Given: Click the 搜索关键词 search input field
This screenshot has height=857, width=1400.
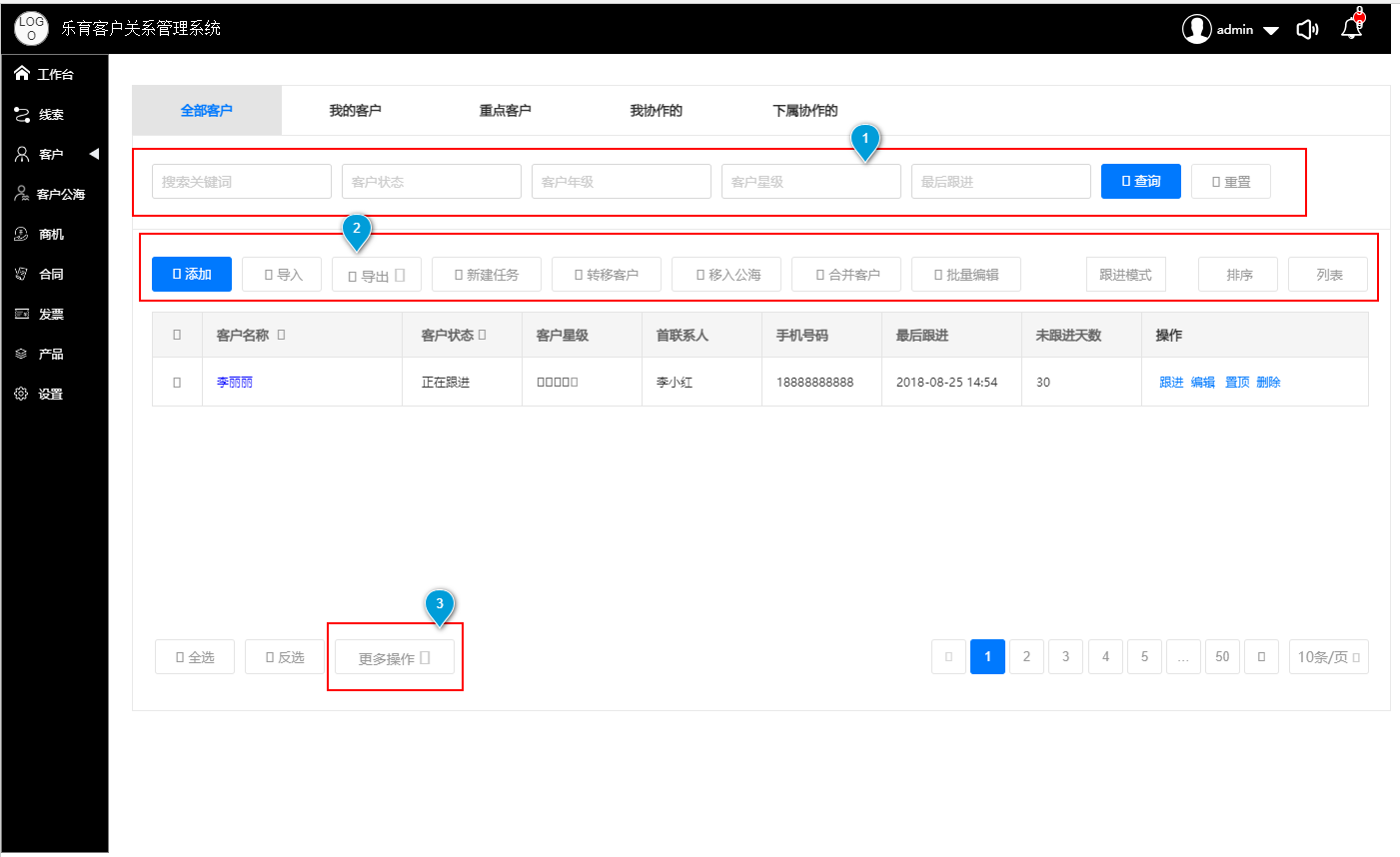Looking at the screenshot, I should (242, 182).
